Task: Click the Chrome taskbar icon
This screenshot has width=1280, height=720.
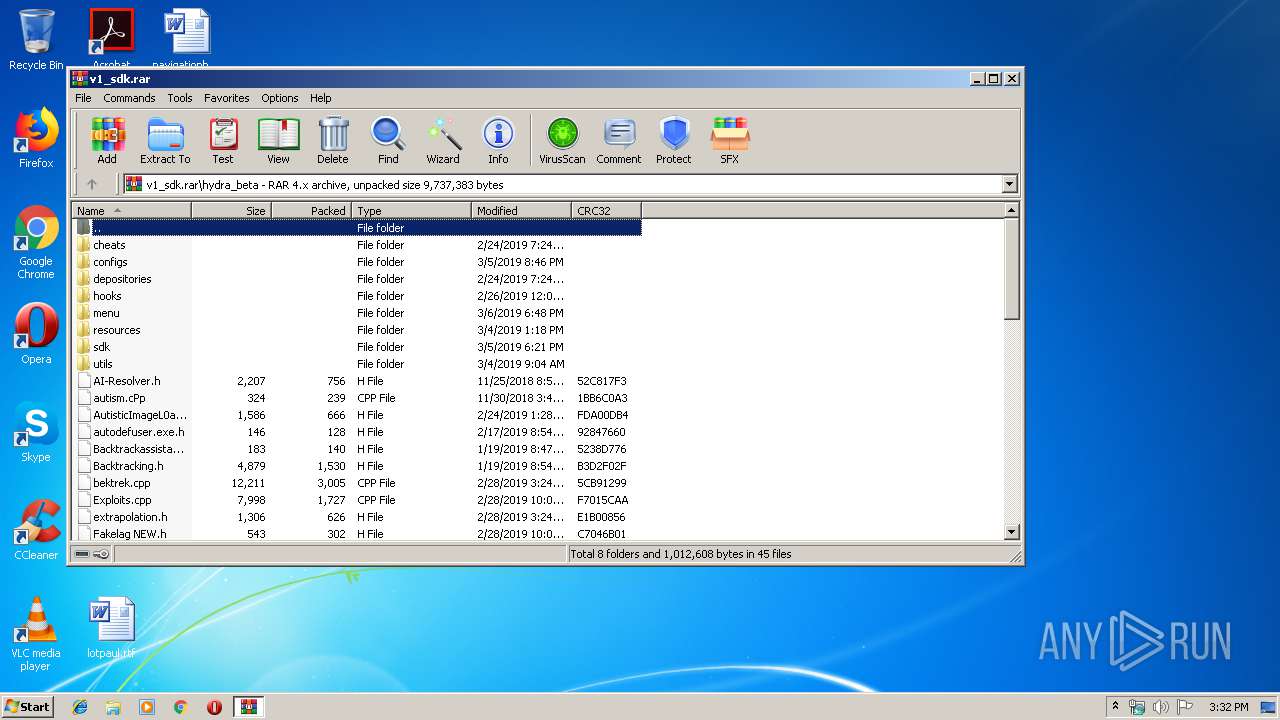Action: pos(180,707)
